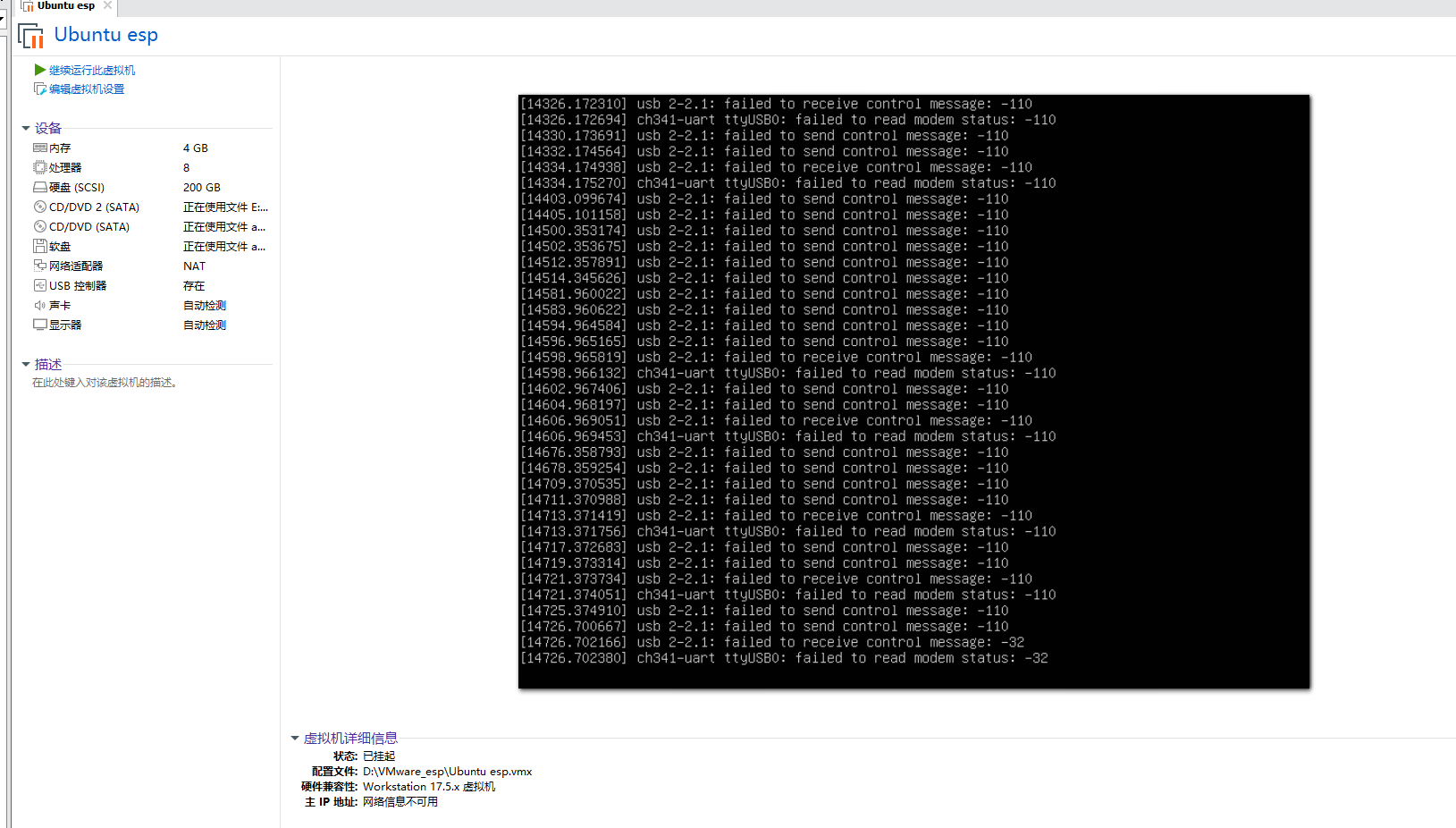Click the VM icon beside Ubuntu esp title
1456x828 pixels.
pyautogui.click(x=30, y=36)
